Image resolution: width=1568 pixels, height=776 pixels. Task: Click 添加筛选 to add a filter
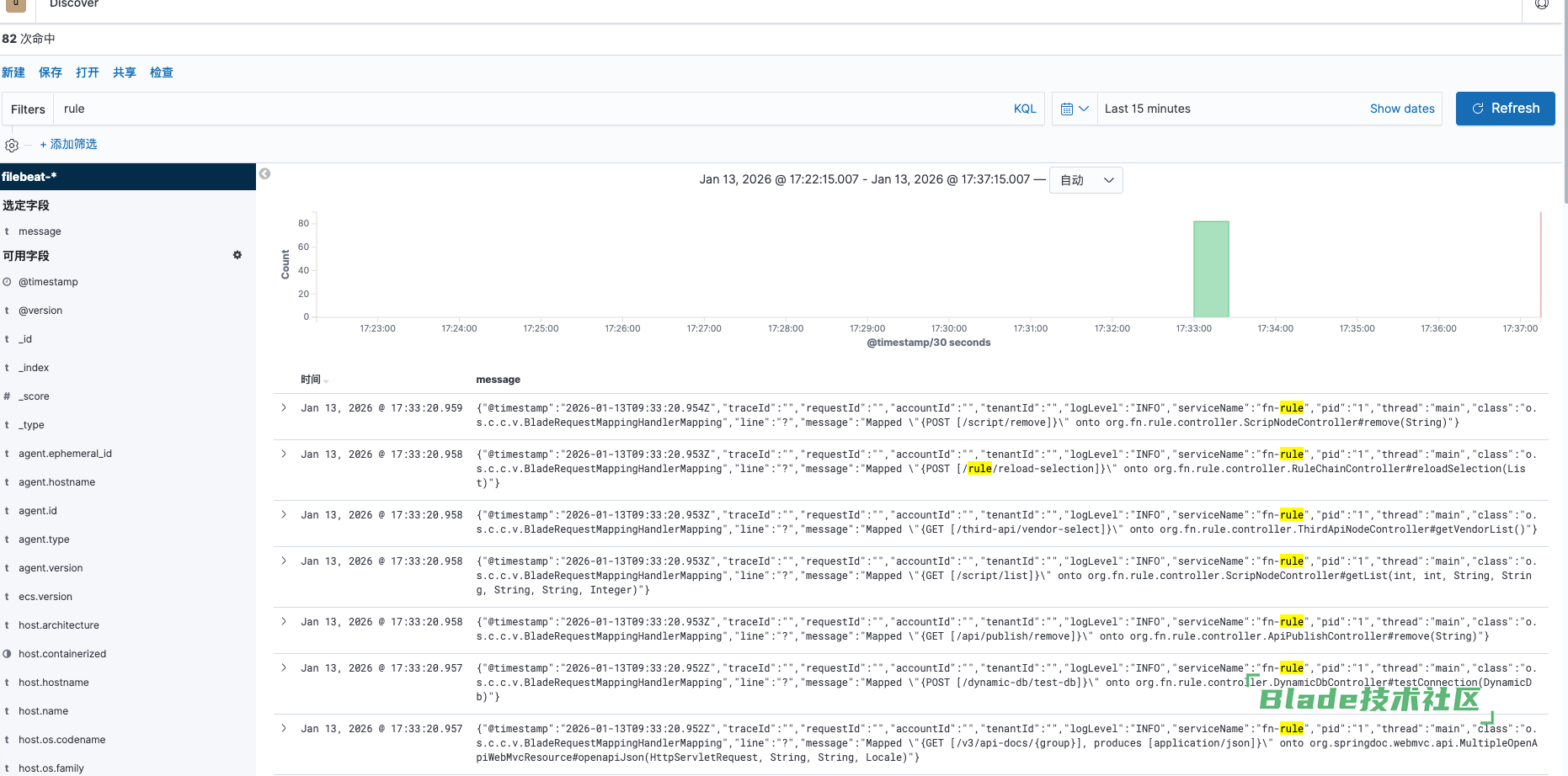tap(68, 145)
